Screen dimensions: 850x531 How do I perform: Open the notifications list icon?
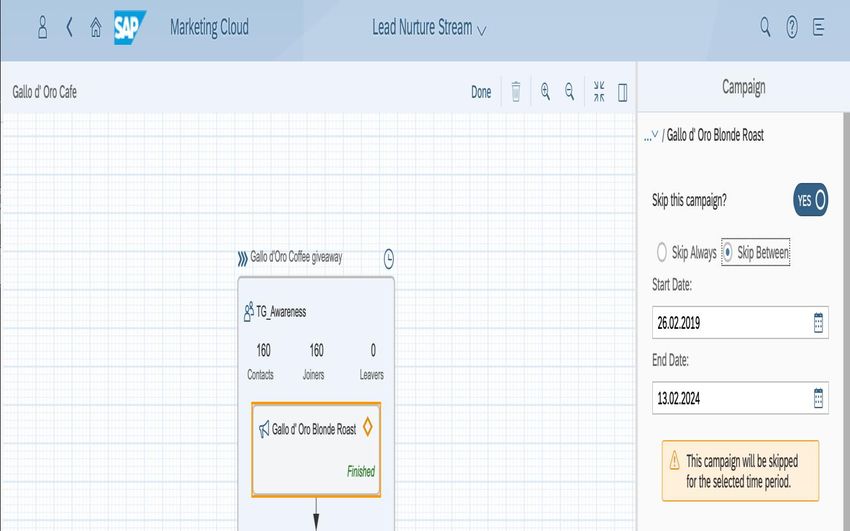(x=819, y=27)
